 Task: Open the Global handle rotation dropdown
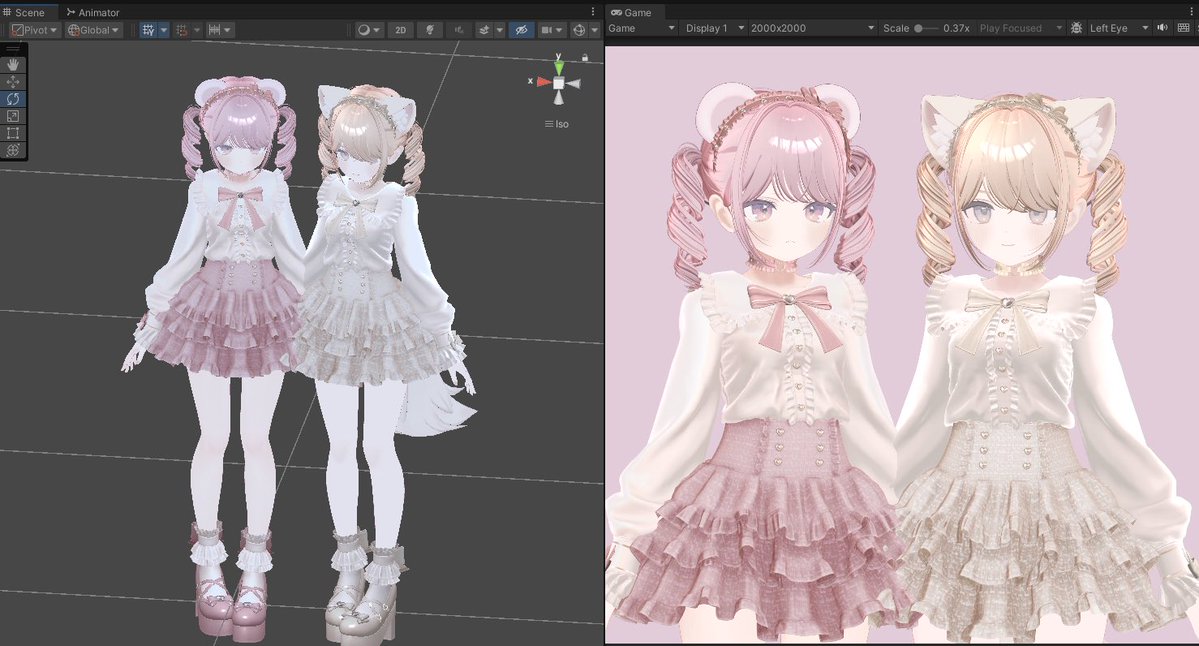(x=93, y=30)
